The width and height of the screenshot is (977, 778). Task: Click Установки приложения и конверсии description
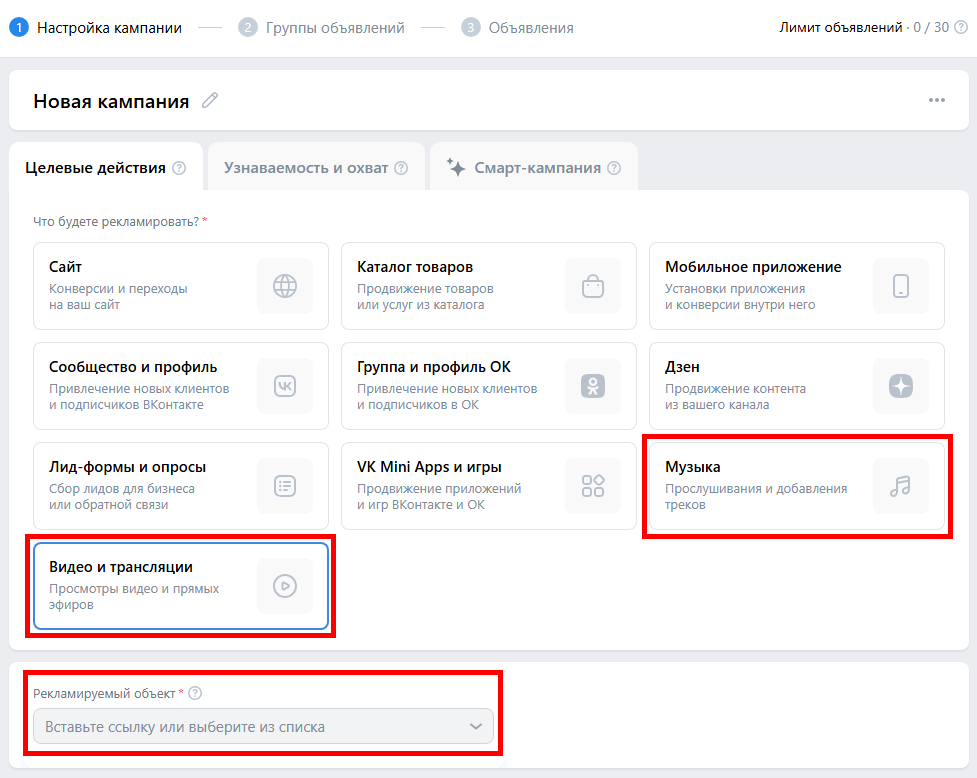(x=740, y=296)
